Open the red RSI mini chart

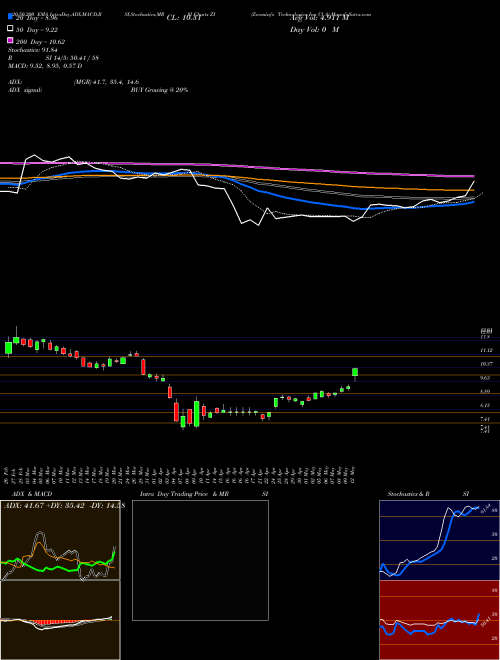439,620
